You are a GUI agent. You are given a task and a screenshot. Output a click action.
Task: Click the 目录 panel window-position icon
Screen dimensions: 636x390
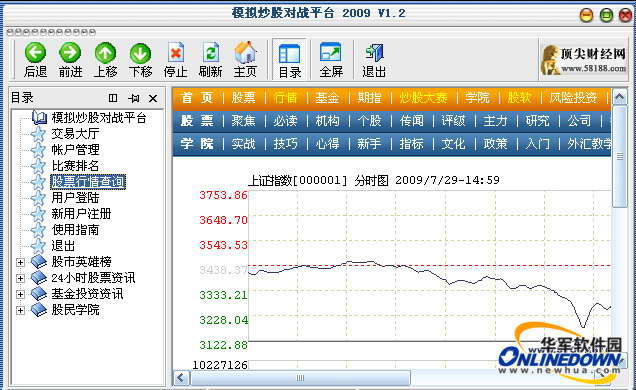(x=113, y=98)
